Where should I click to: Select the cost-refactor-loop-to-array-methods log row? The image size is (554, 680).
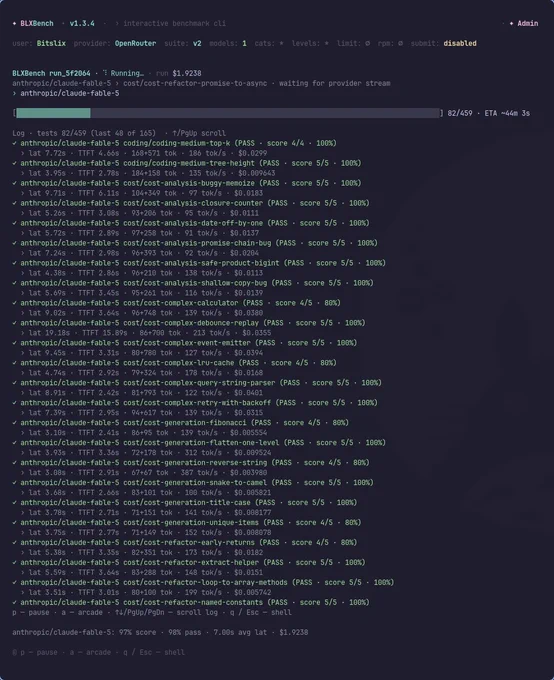203,582
